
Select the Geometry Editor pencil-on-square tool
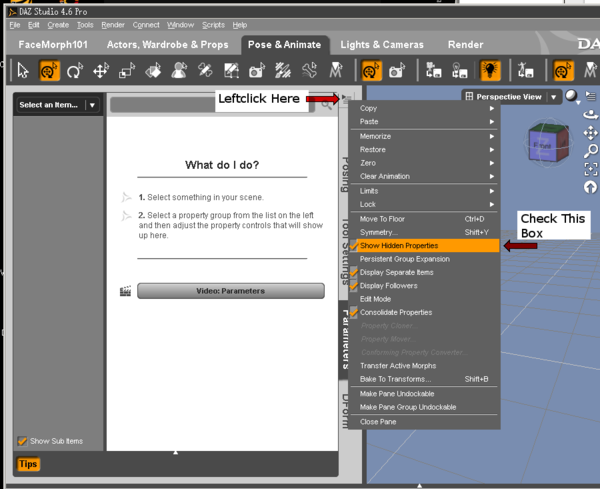[x=231, y=71]
